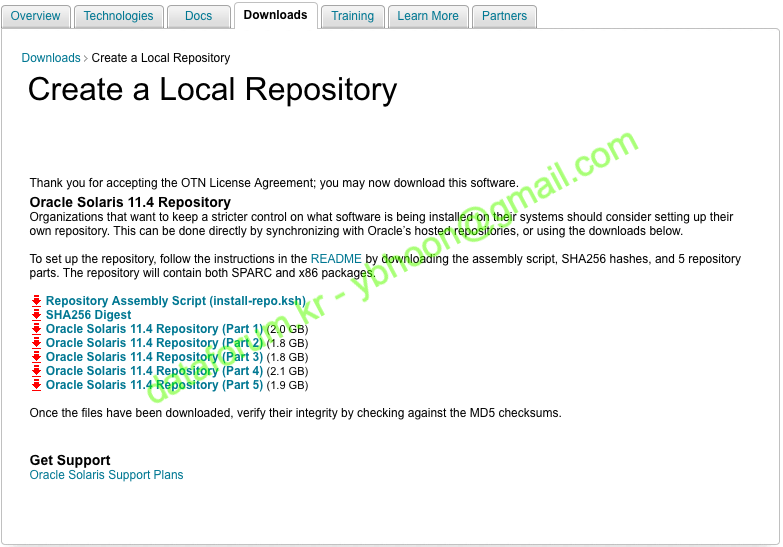Switch to the Learn More tab
Viewport: 783px width, 547px height.
tap(428, 16)
